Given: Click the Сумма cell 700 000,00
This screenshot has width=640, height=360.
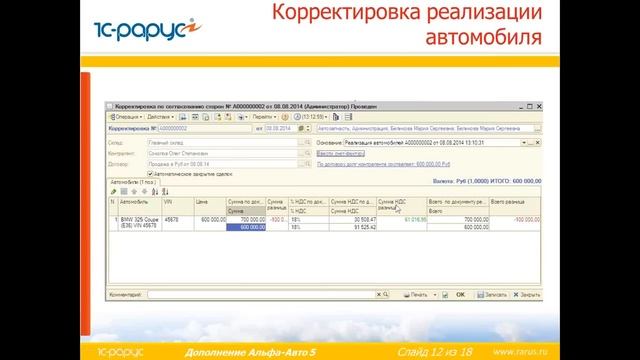Looking at the screenshot, I should 246,220.
